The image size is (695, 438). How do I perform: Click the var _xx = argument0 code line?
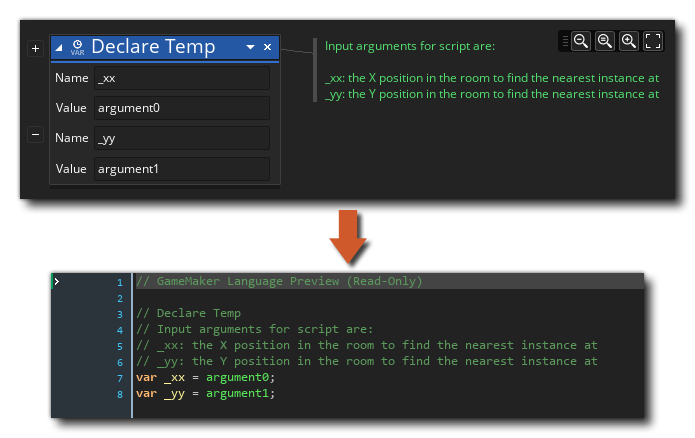click(205, 377)
